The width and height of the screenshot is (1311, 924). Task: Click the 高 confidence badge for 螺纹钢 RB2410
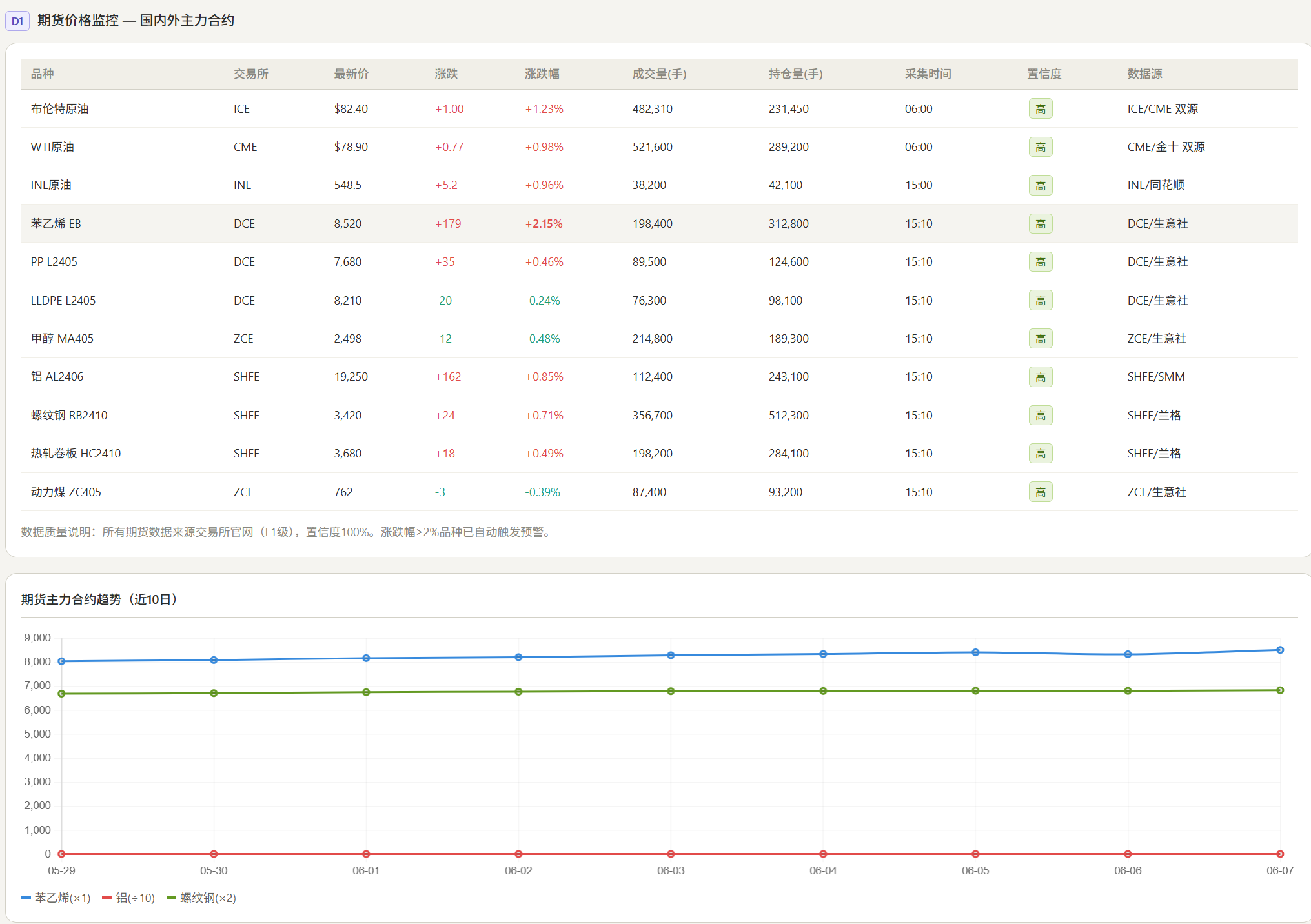(x=1040, y=416)
